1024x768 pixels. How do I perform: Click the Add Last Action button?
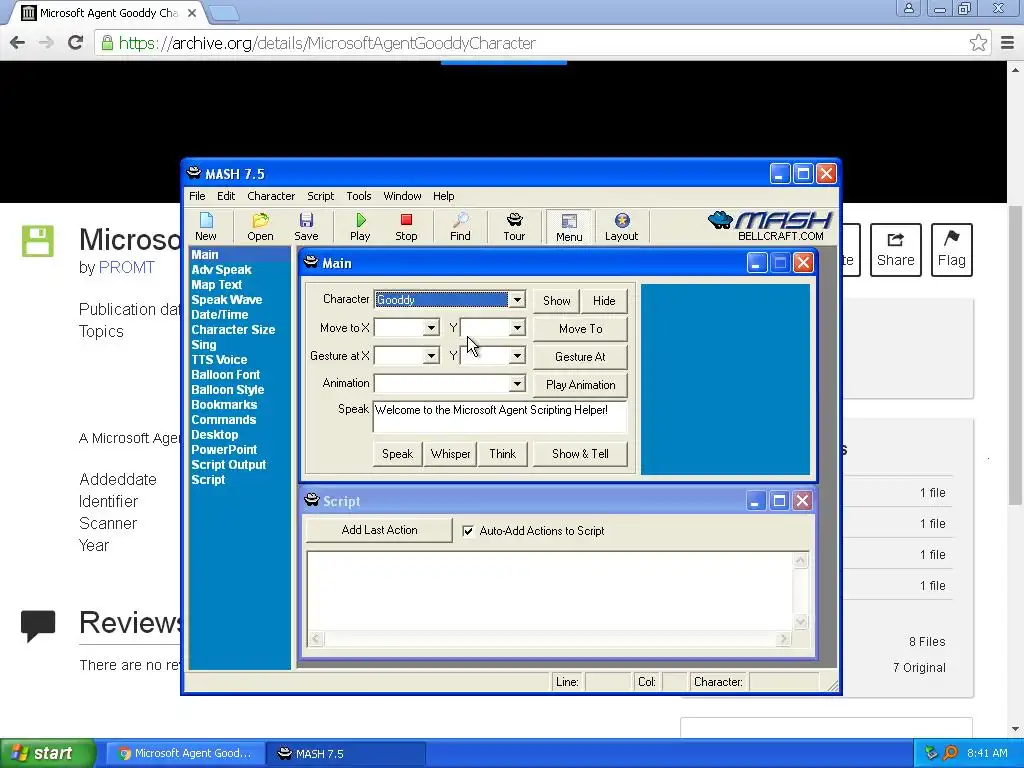379,530
